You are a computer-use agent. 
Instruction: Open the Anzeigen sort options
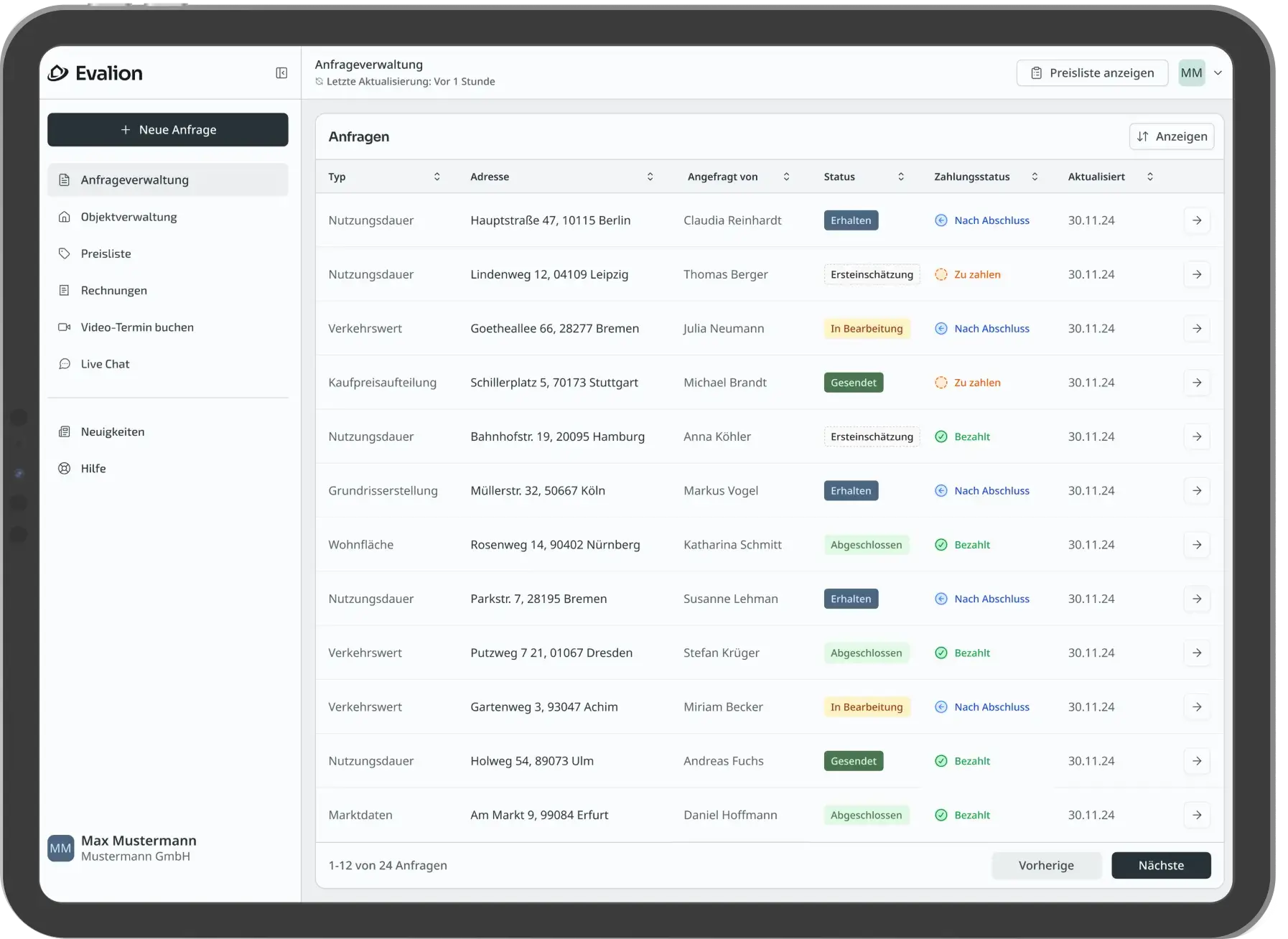click(1172, 136)
